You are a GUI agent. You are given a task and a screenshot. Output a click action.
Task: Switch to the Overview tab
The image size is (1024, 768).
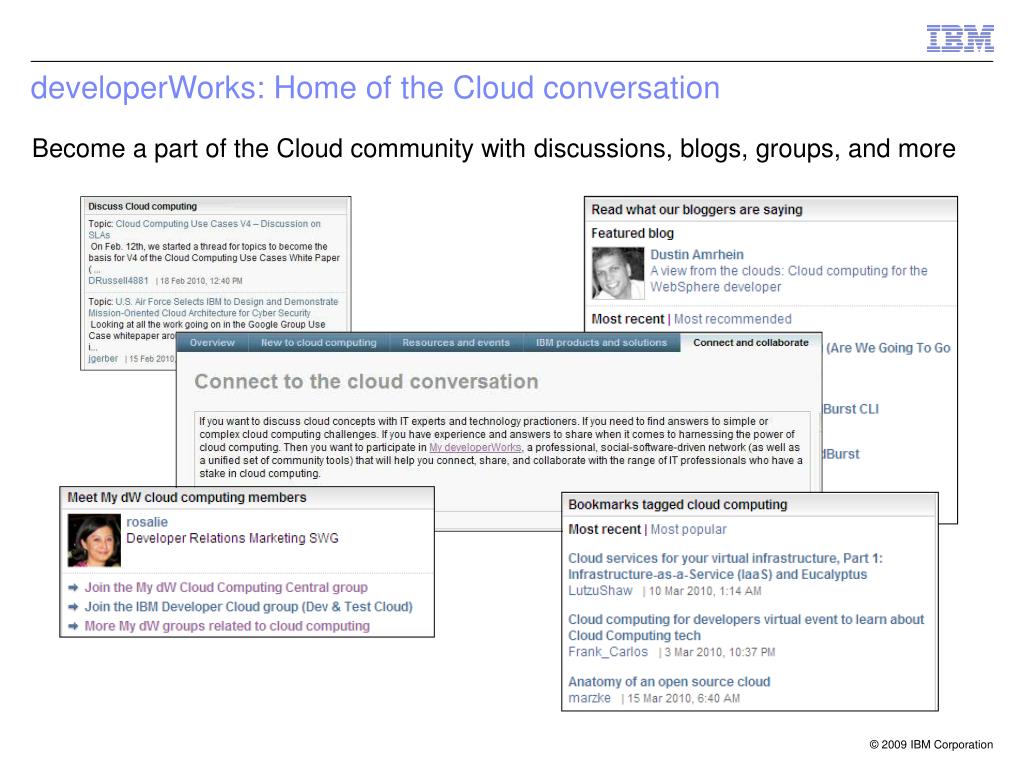point(212,342)
